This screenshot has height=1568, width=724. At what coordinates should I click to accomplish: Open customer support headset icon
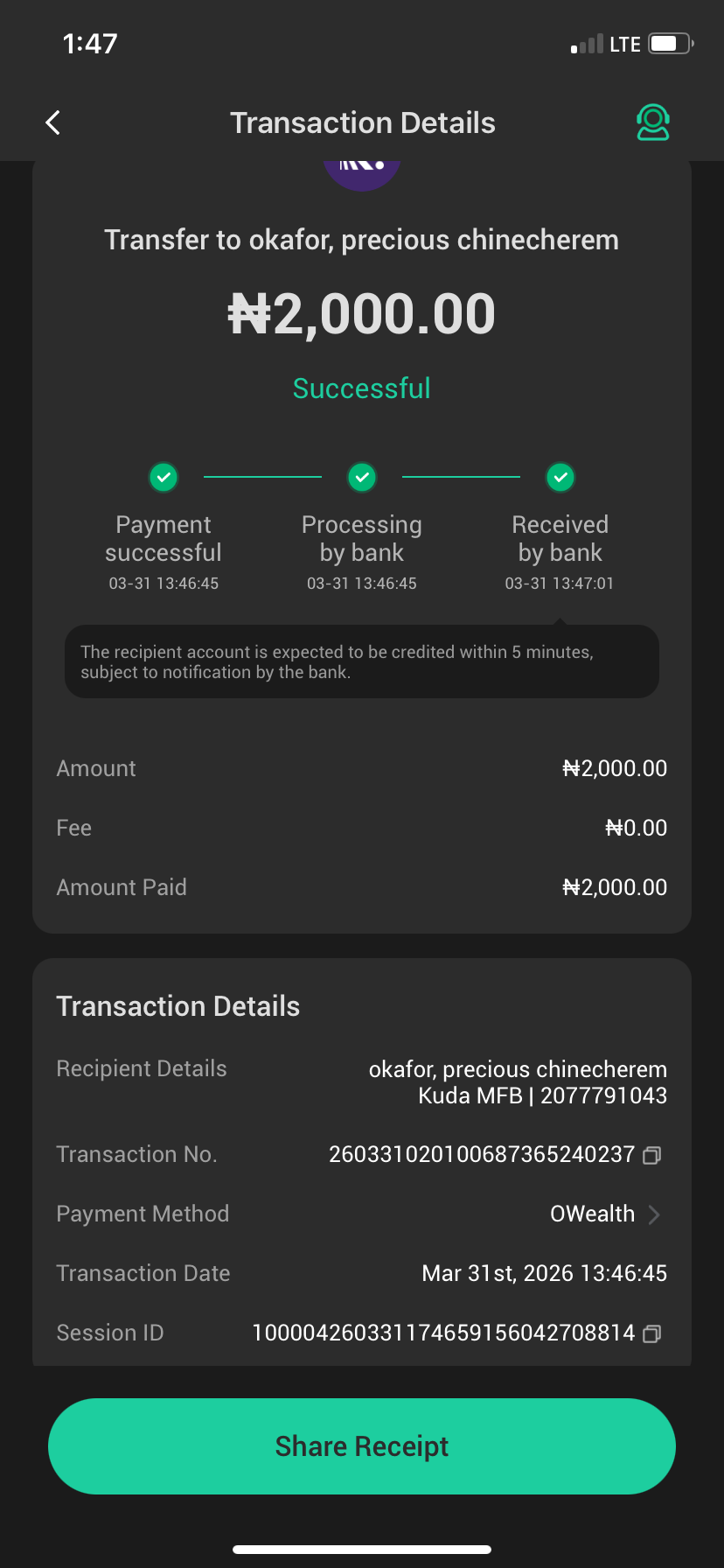point(652,122)
